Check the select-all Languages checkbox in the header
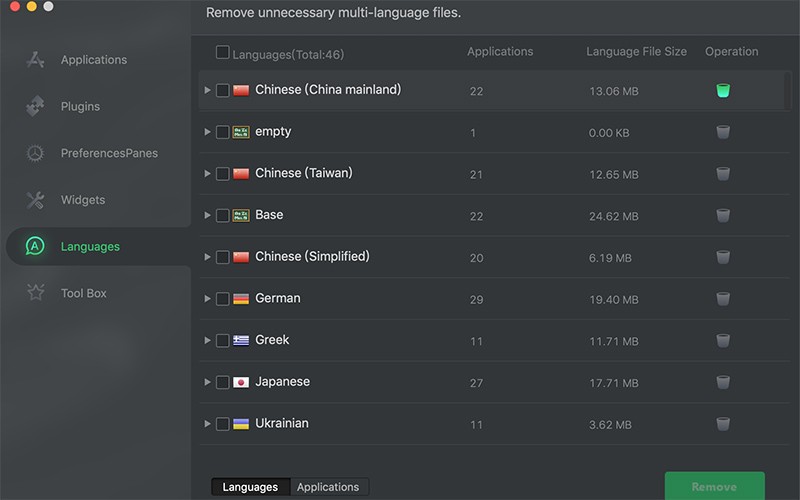Screen dimensions: 800x500 (x=223, y=53)
